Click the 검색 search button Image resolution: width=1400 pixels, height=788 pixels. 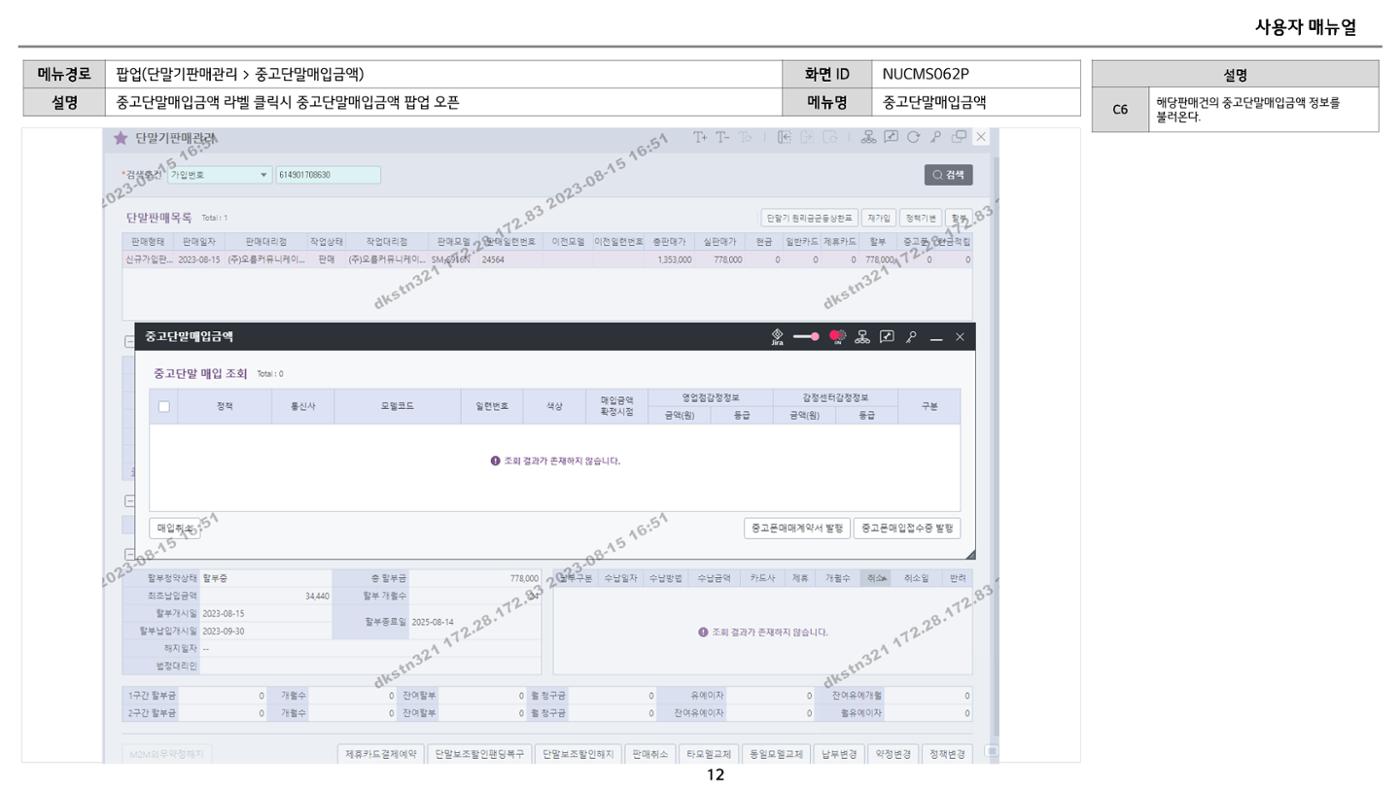(x=950, y=175)
